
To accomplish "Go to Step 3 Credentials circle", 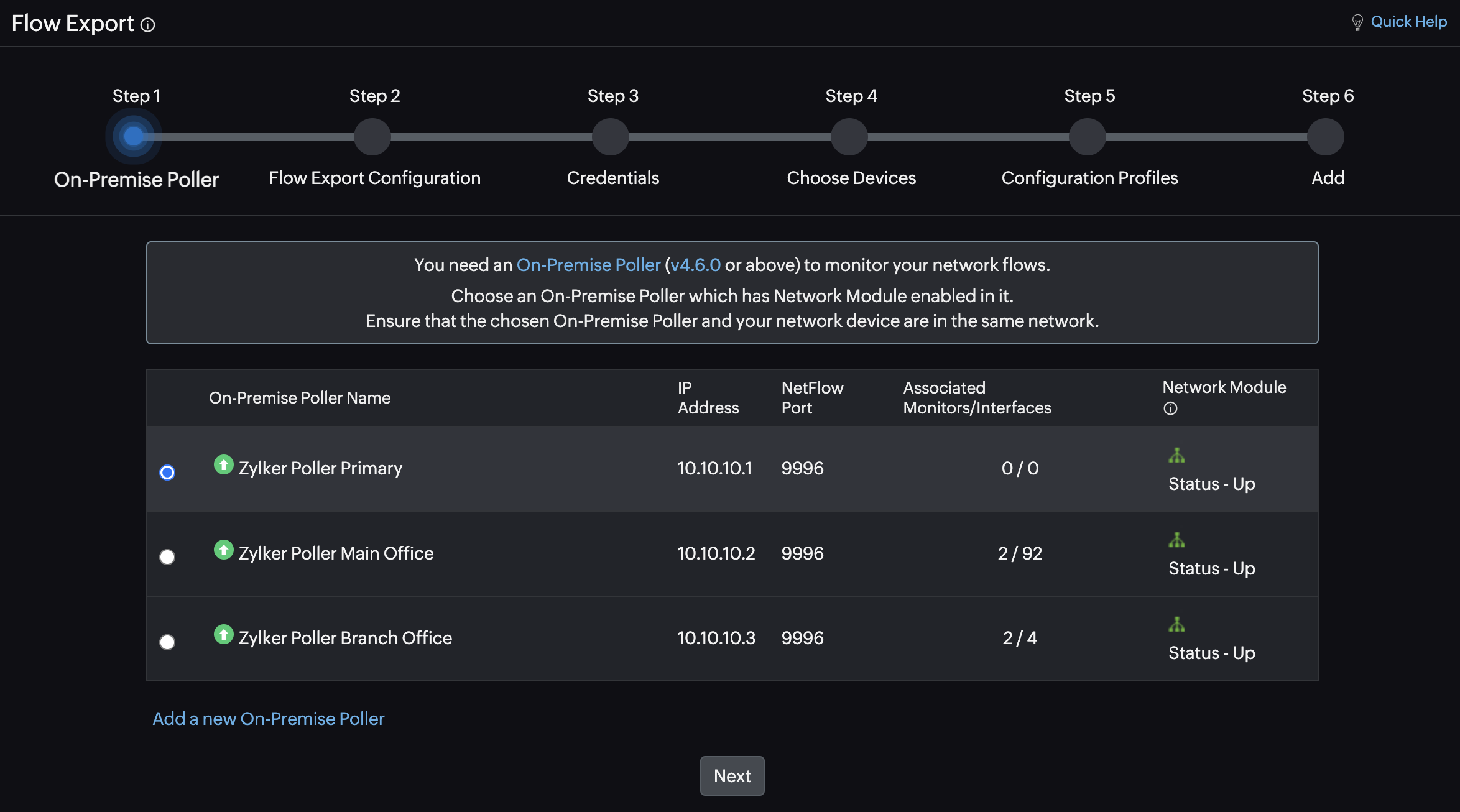I will point(611,137).
